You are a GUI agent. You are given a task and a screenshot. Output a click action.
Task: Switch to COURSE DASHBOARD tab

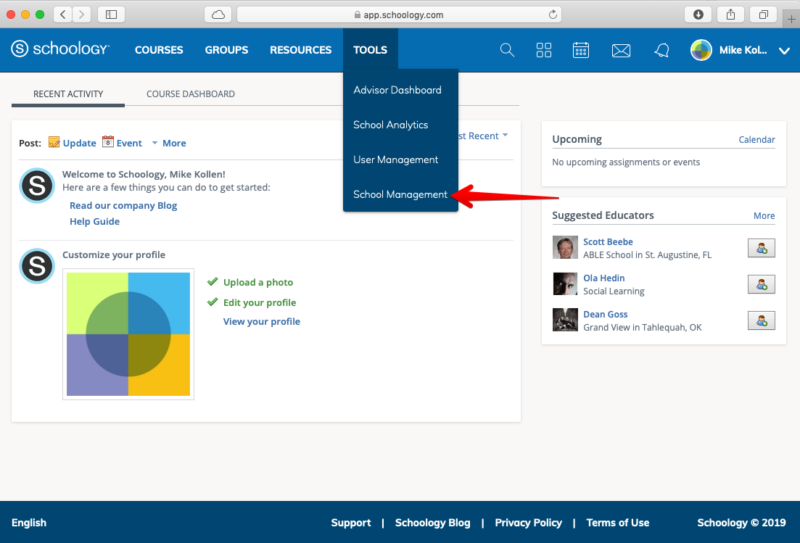pyautogui.click(x=190, y=94)
